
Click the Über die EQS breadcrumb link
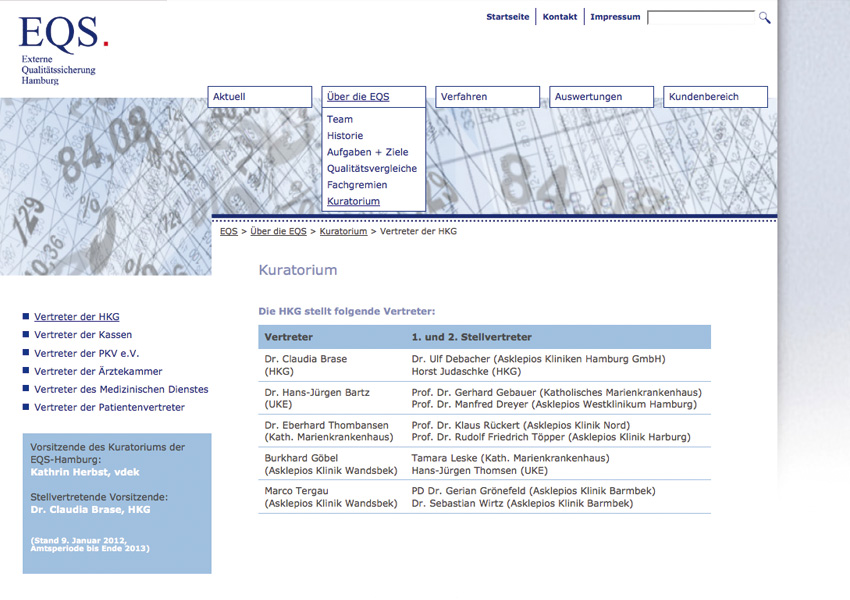tap(277, 231)
